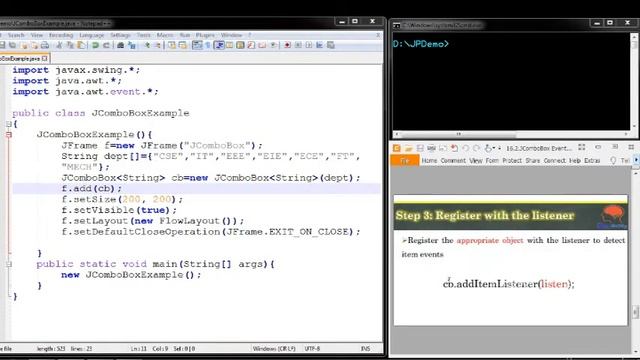Click Save icon in Notepad++ toolbar
Screen dimensions: 640x360
[2, 45]
